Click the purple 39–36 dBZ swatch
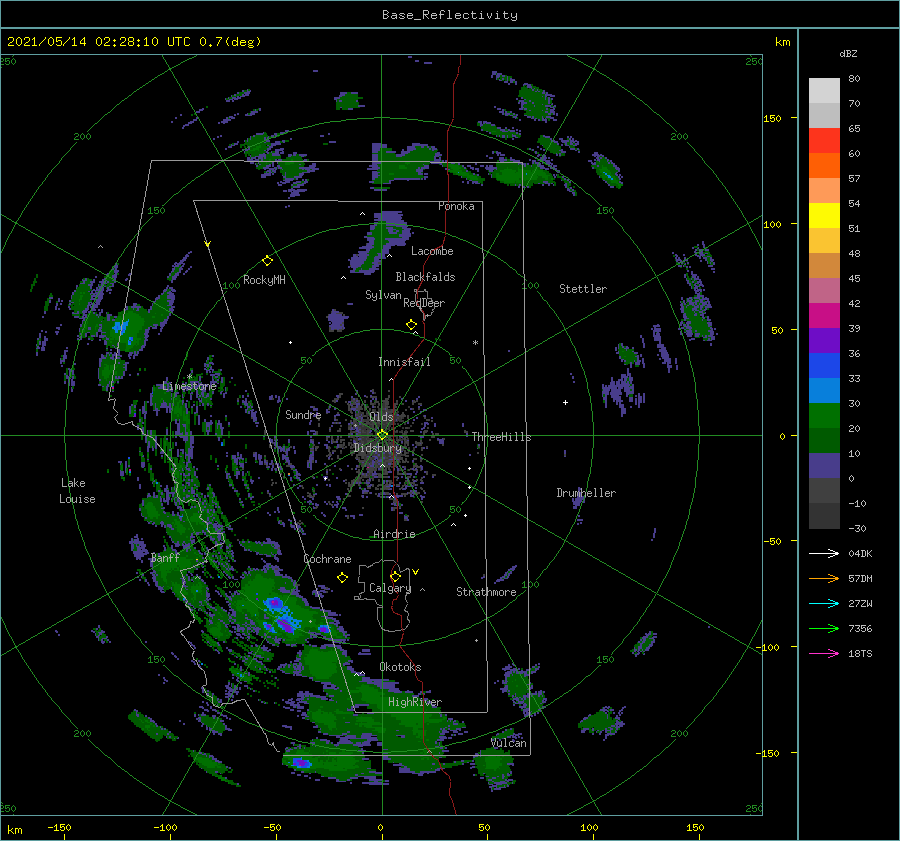This screenshot has height=841, width=900. [824, 341]
